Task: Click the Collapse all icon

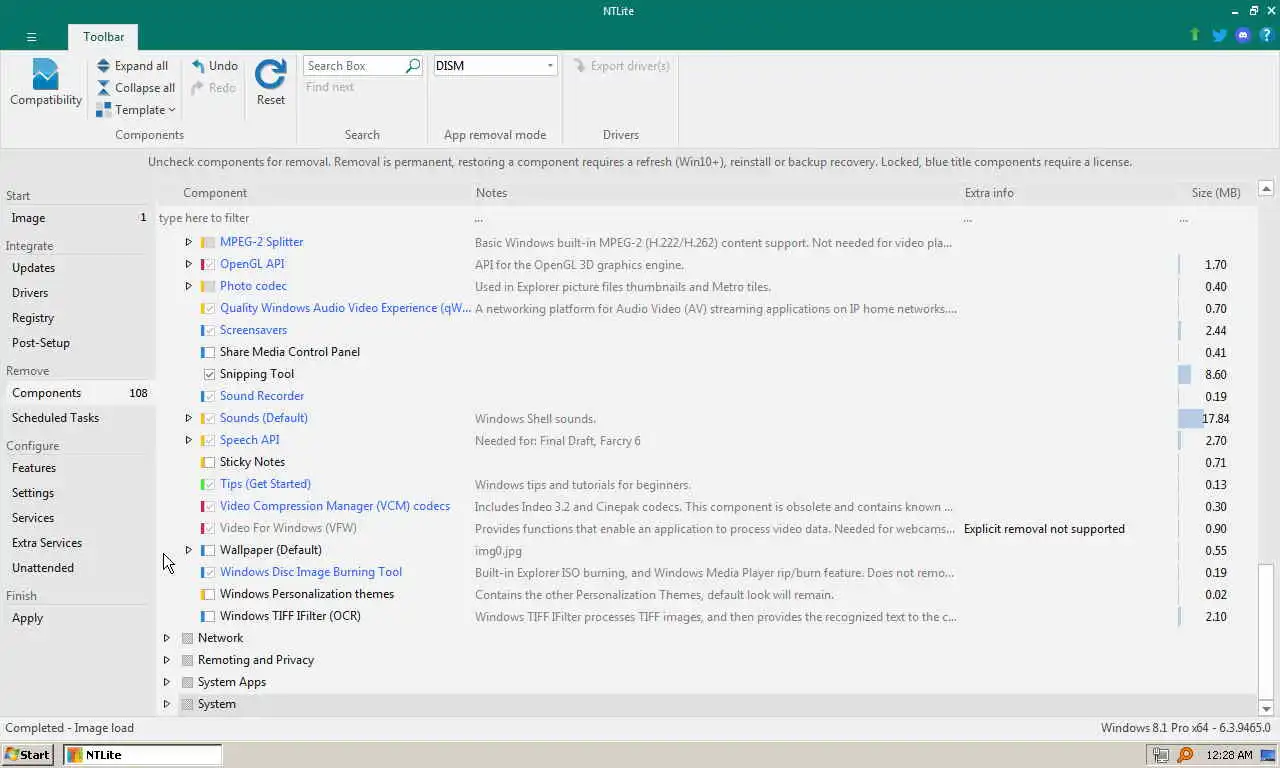Action: (103, 88)
